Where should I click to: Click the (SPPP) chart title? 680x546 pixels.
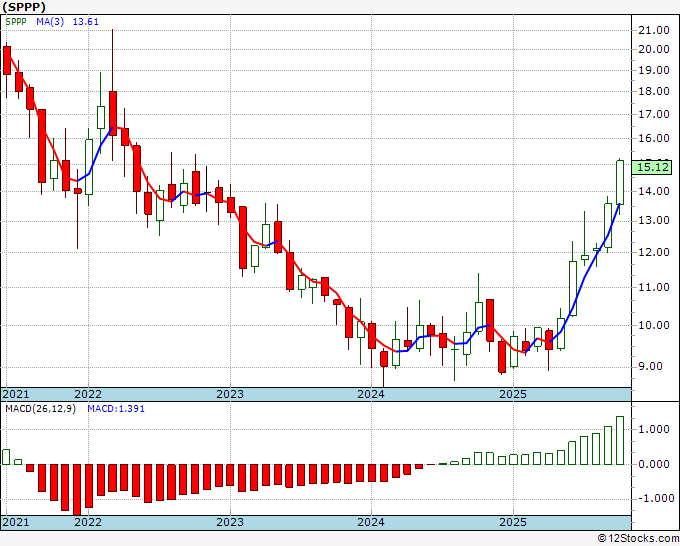point(24,7)
